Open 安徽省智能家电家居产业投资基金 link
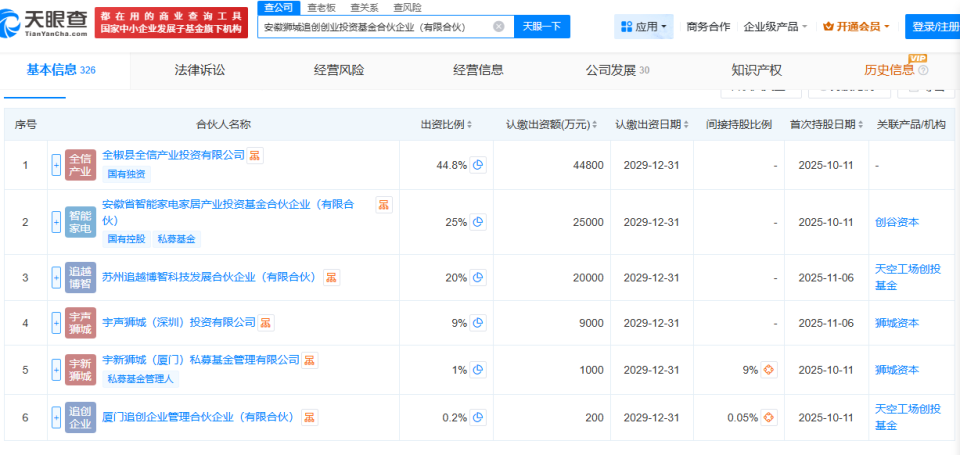The height and width of the screenshot is (455, 960). click(228, 211)
